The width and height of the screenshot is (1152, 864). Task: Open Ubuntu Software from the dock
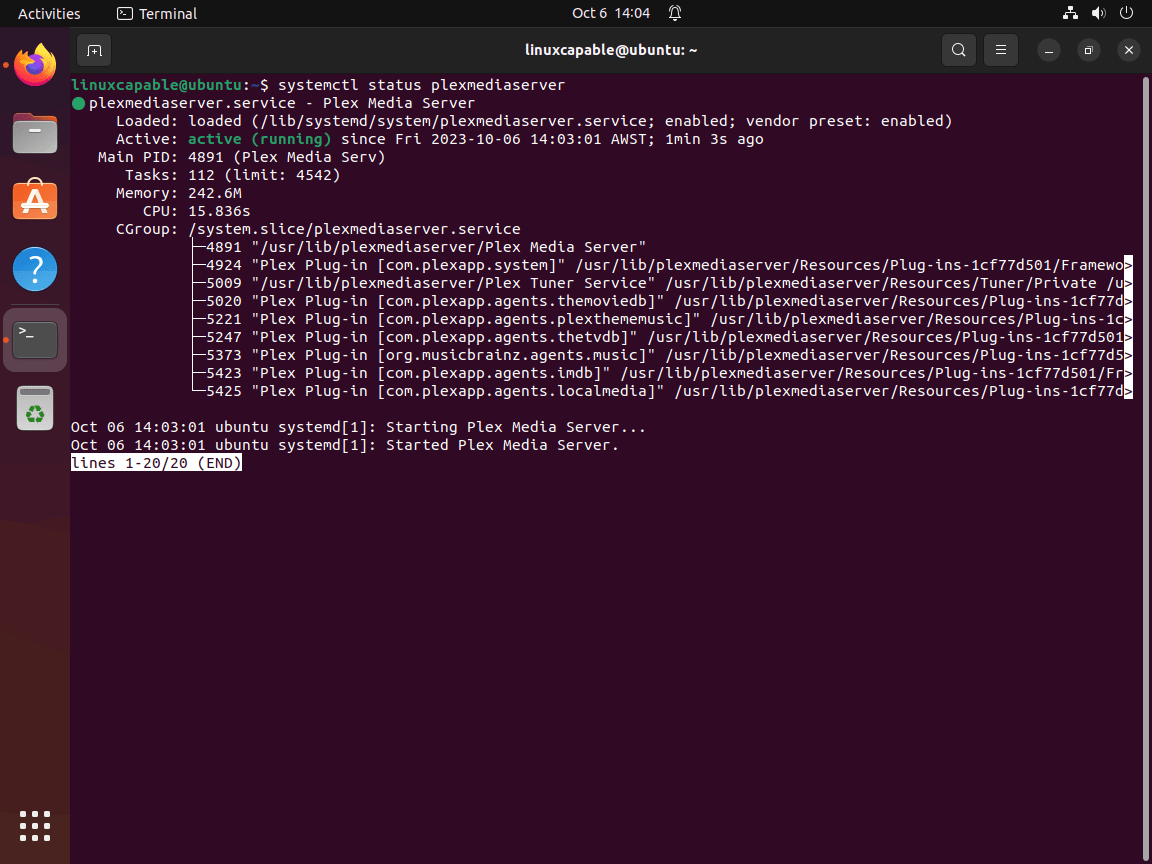[34, 199]
